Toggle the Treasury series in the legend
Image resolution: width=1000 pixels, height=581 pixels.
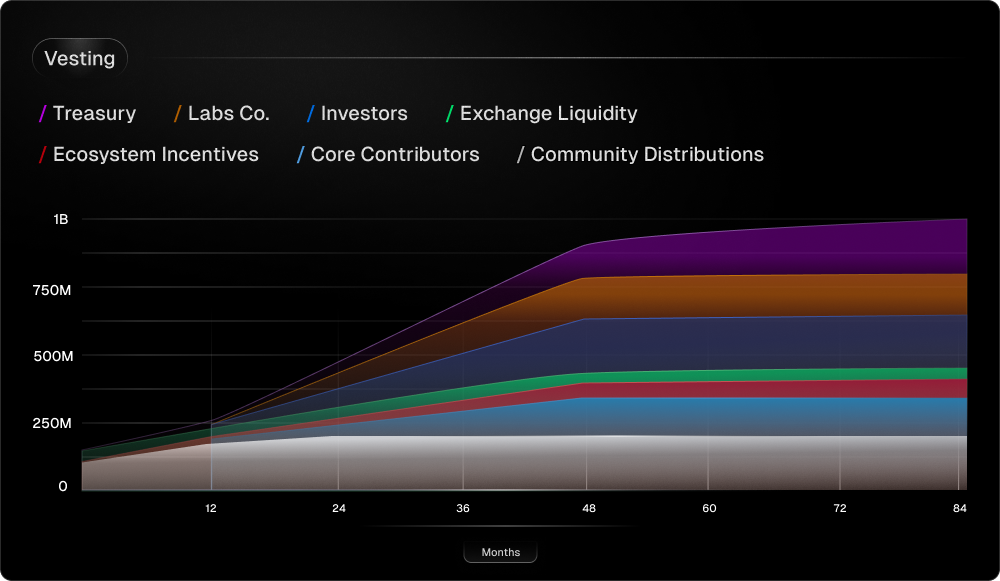coord(88,114)
